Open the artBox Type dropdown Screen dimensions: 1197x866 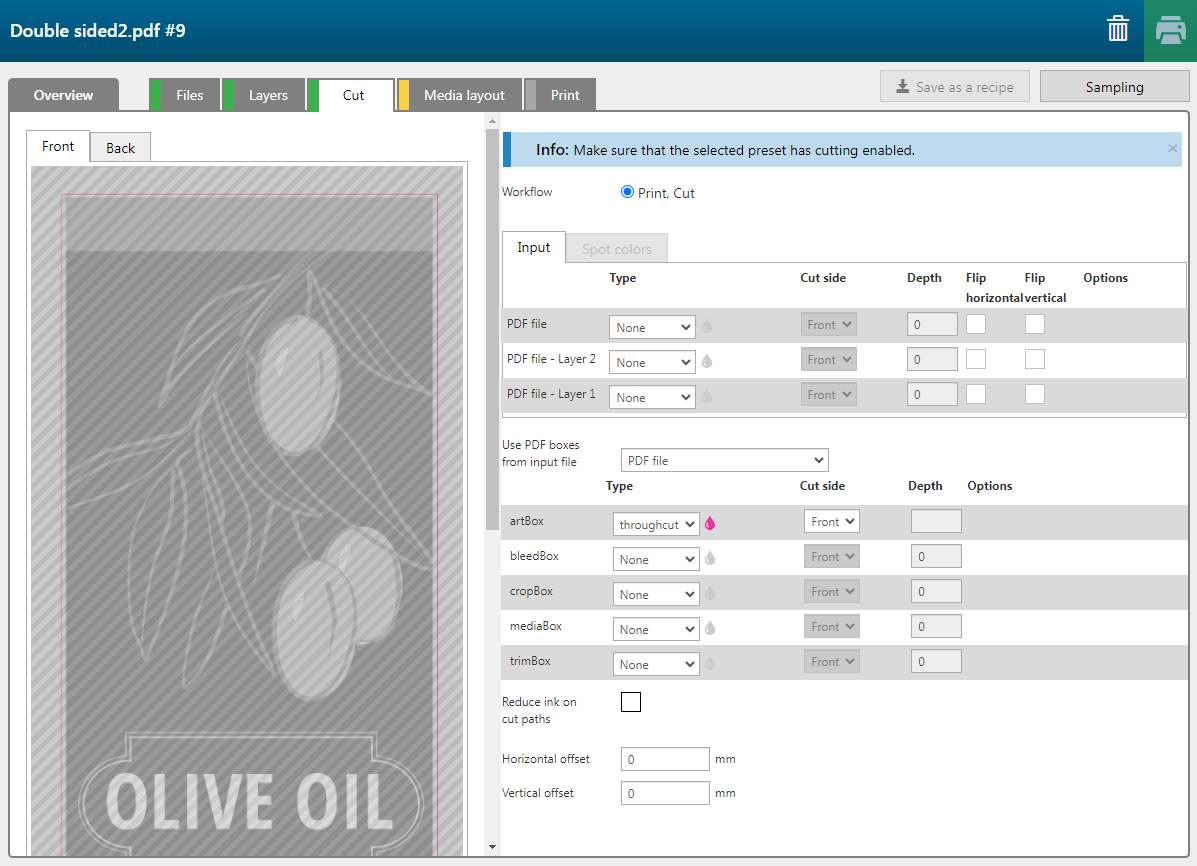point(655,524)
